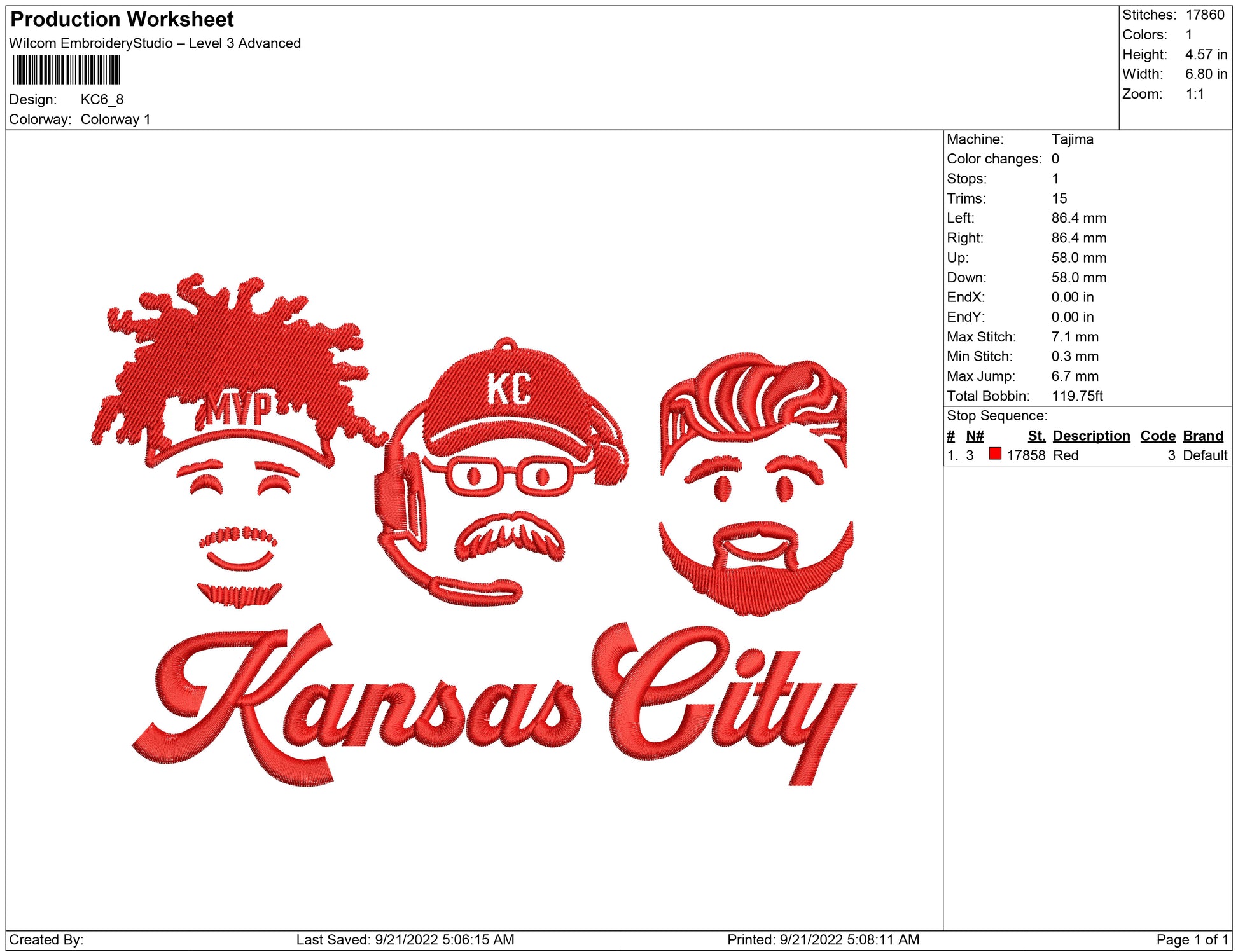Click the St. column header
Image resolution: width=1238 pixels, height=952 pixels.
(1036, 436)
